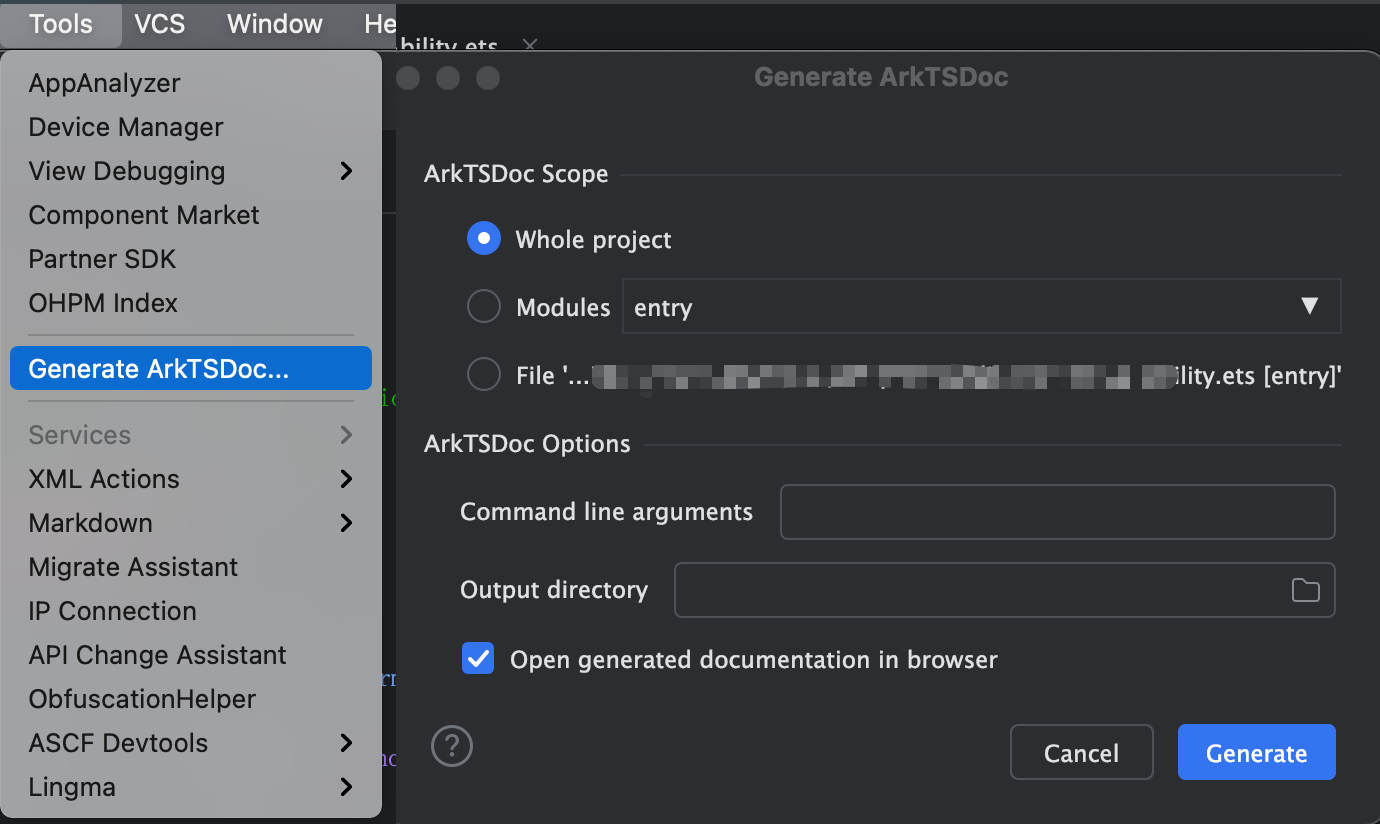
Task: Choose IP Connection menu entry
Action: (x=191, y=611)
